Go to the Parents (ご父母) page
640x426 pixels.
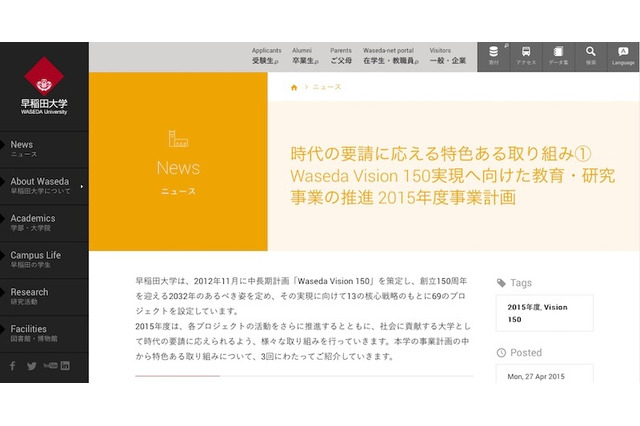point(341,56)
